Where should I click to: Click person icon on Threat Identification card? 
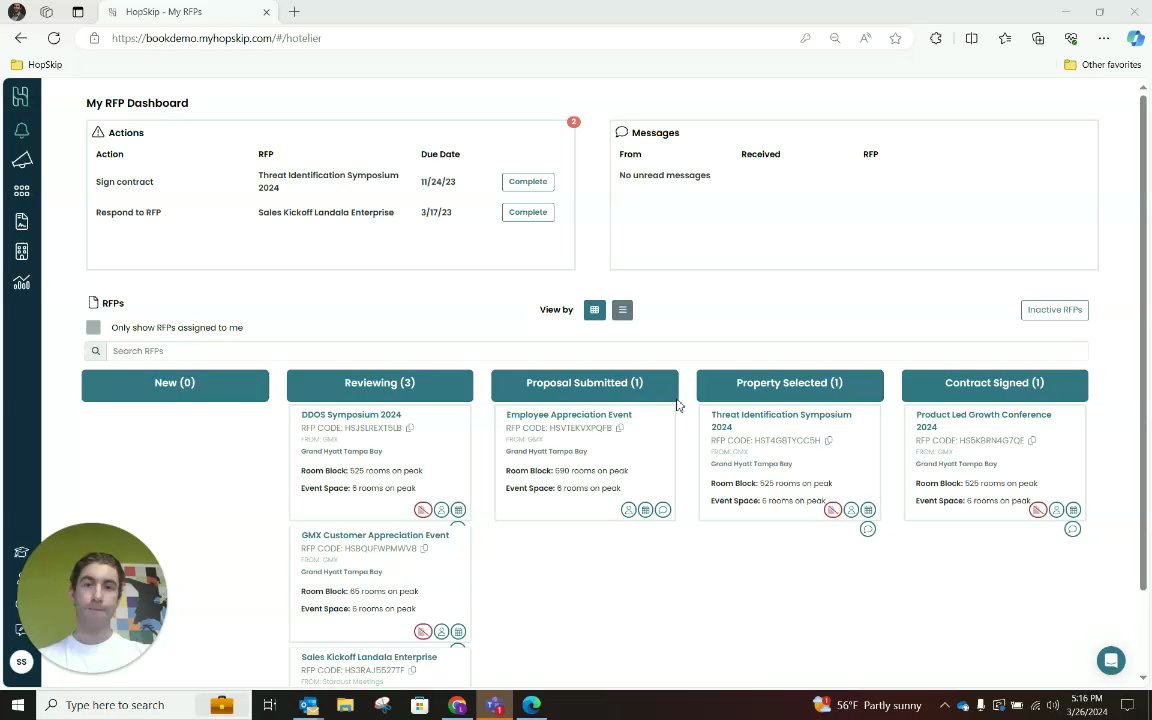coord(851,509)
